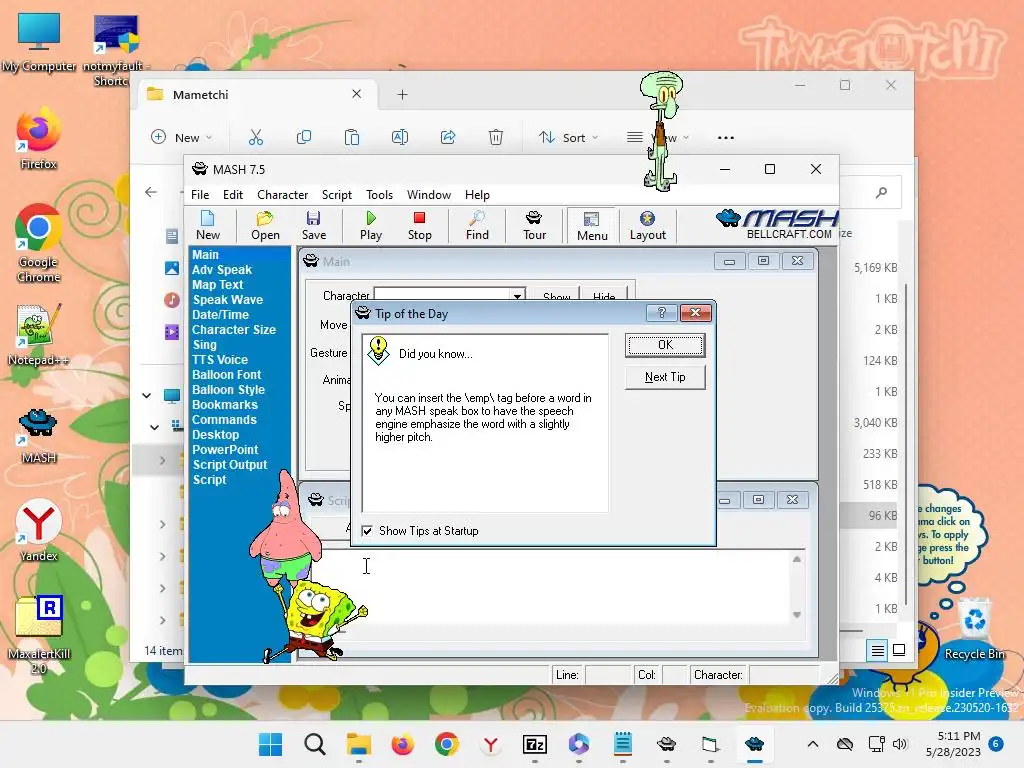Select TTS Voice in the side menu
The width and height of the screenshot is (1024, 768).
click(x=219, y=360)
